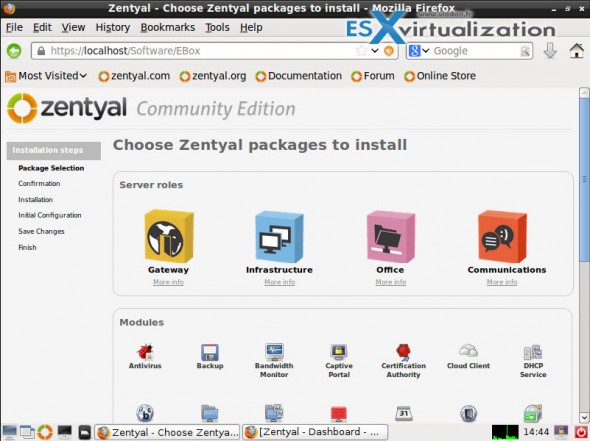Choose the Backup module floppy icon
Image resolution: width=590 pixels, height=441 pixels.
(x=210, y=352)
